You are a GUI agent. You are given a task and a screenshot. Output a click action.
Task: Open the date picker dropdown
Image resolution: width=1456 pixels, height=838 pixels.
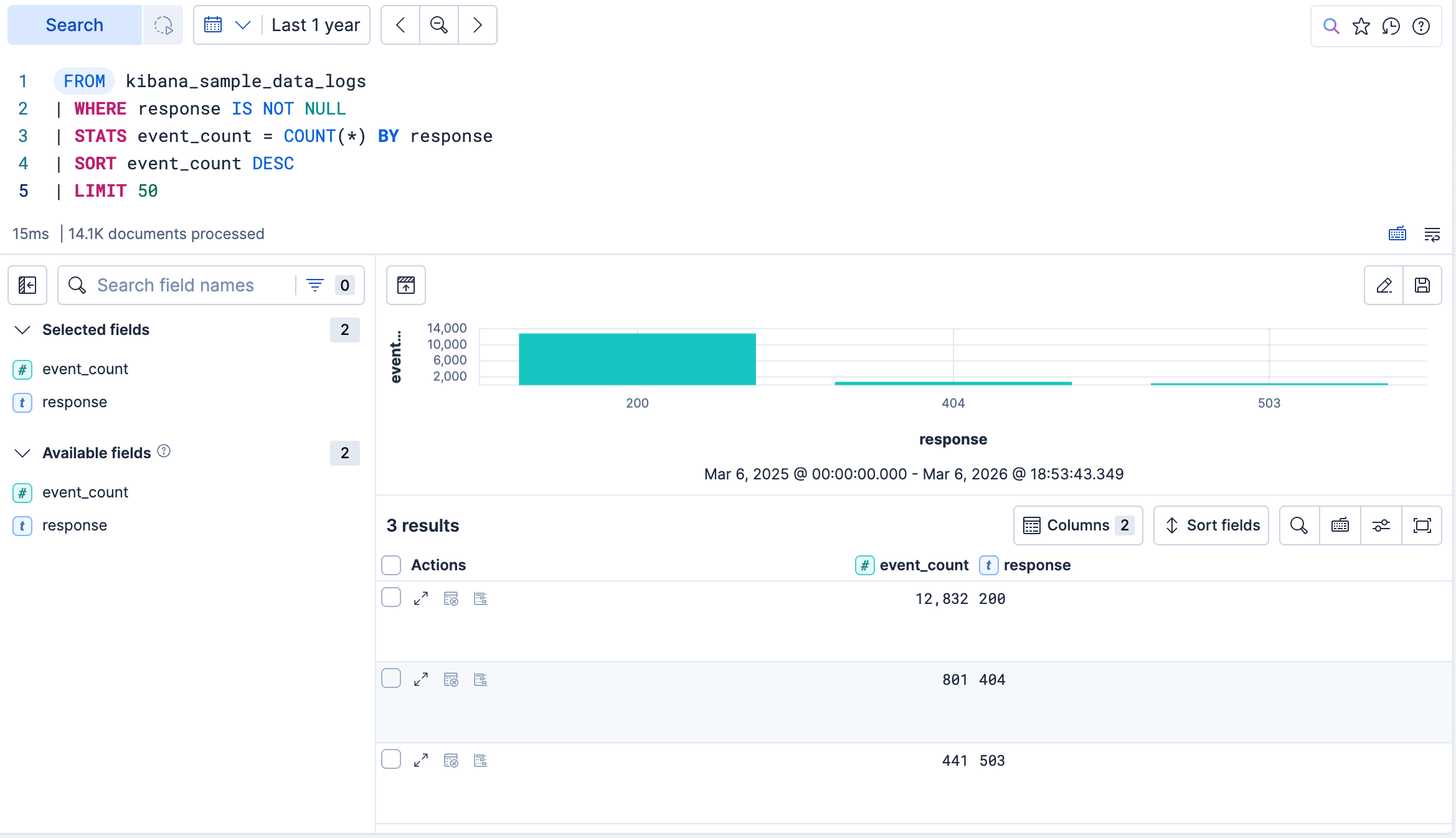(227, 25)
